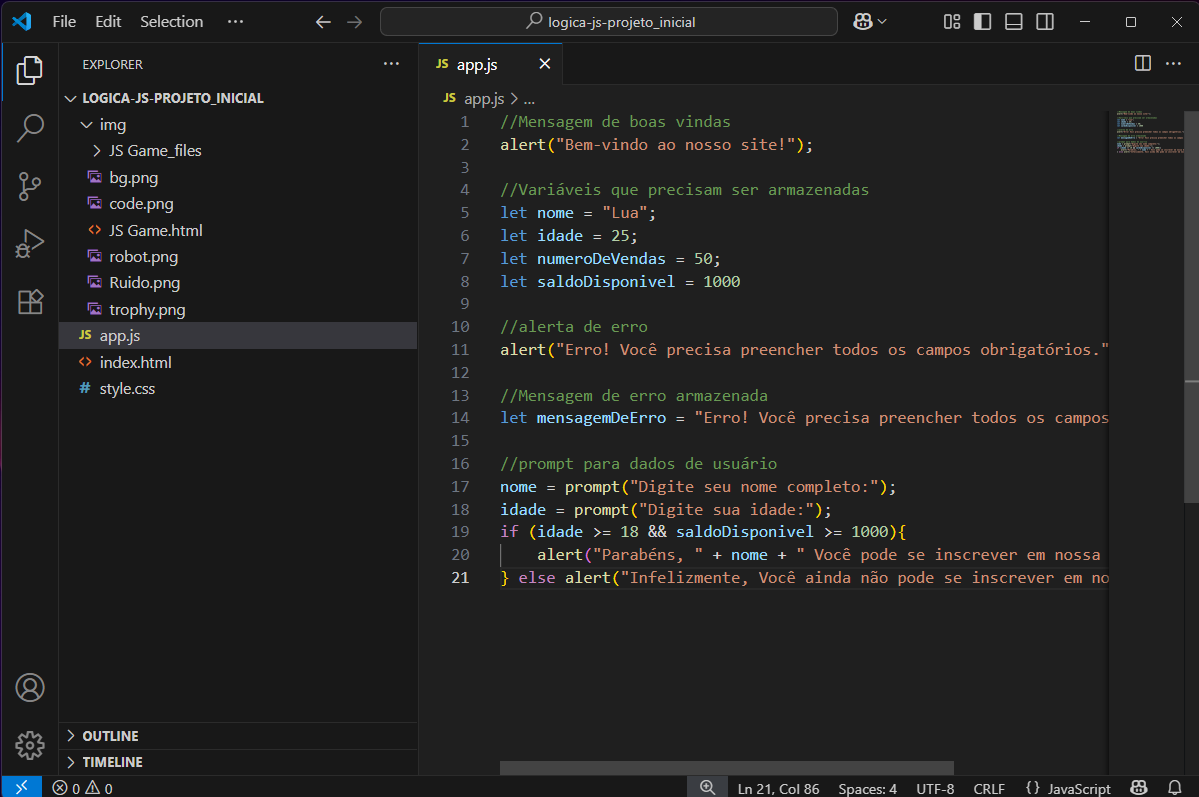Collapse the LOGICA-JS-PROJETO_INICIAL folder section
This screenshot has height=797, width=1199.
(x=70, y=99)
